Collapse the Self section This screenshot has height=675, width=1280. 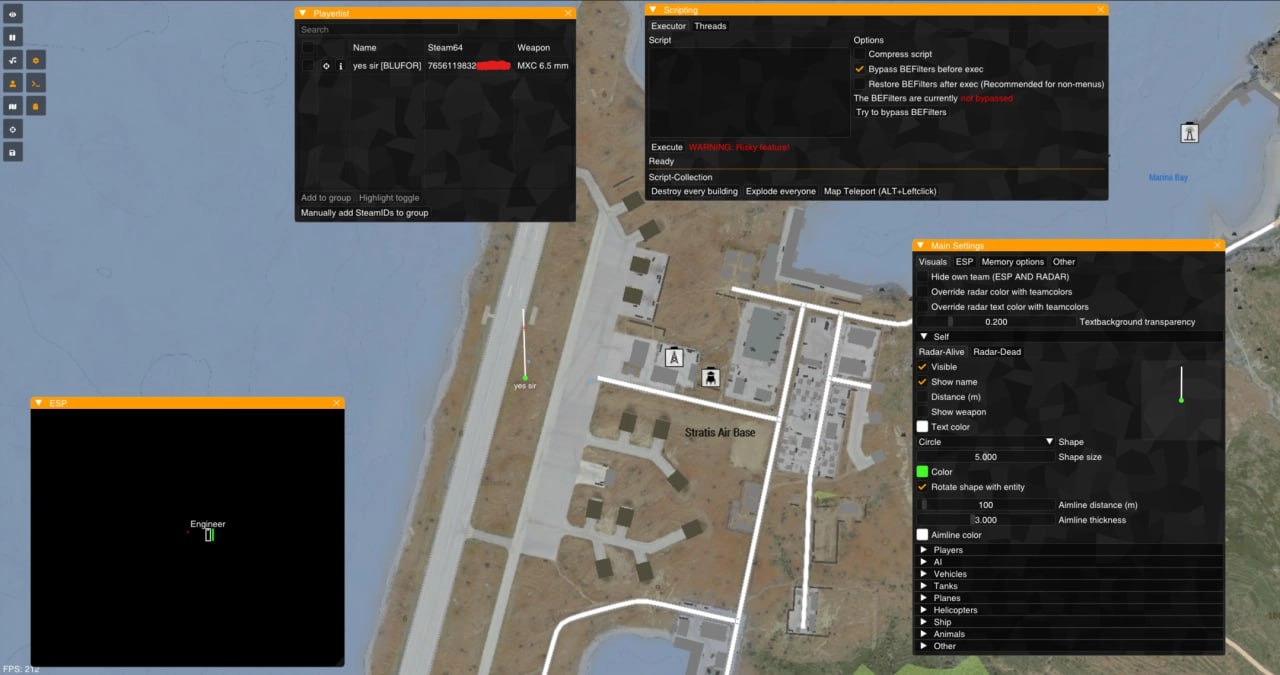(x=923, y=337)
